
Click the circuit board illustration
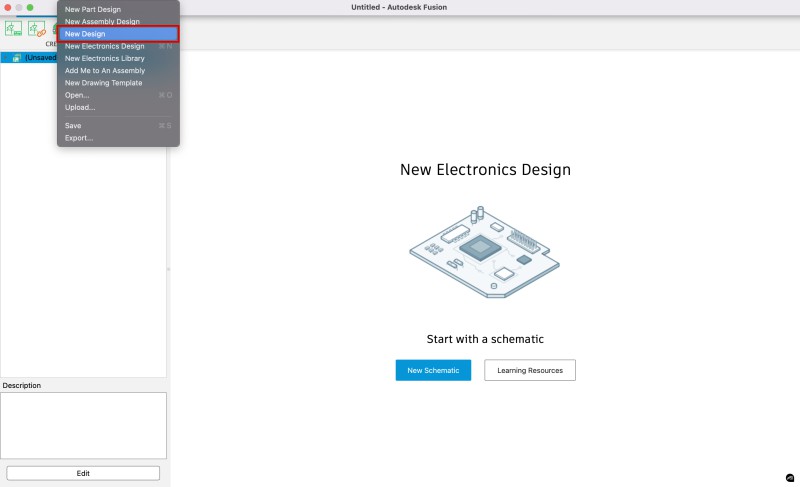point(485,252)
